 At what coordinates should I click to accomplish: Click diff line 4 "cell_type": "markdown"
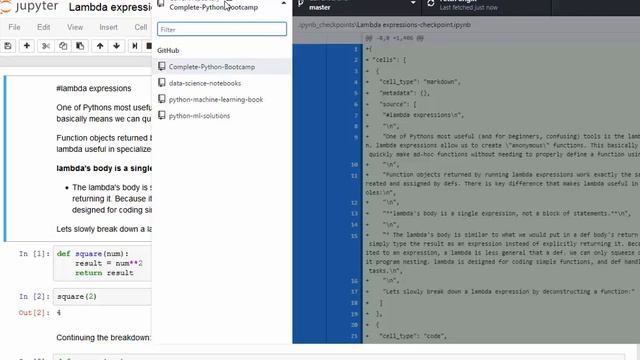(420, 82)
